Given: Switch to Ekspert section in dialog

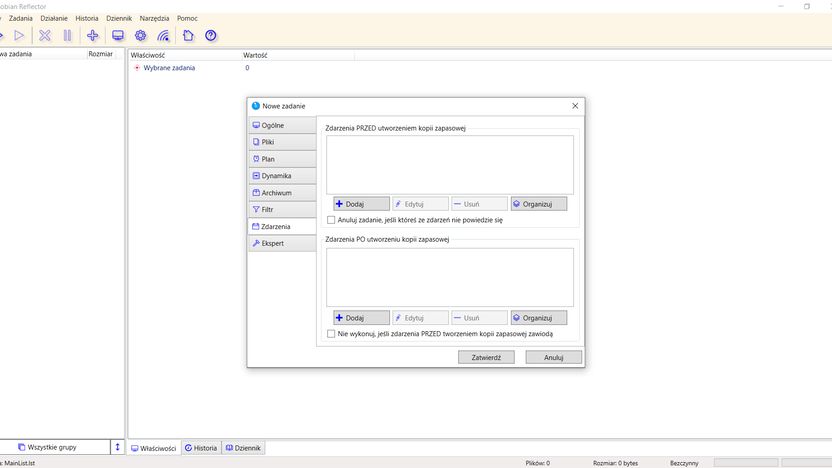Looking at the screenshot, I should point(282,243).
